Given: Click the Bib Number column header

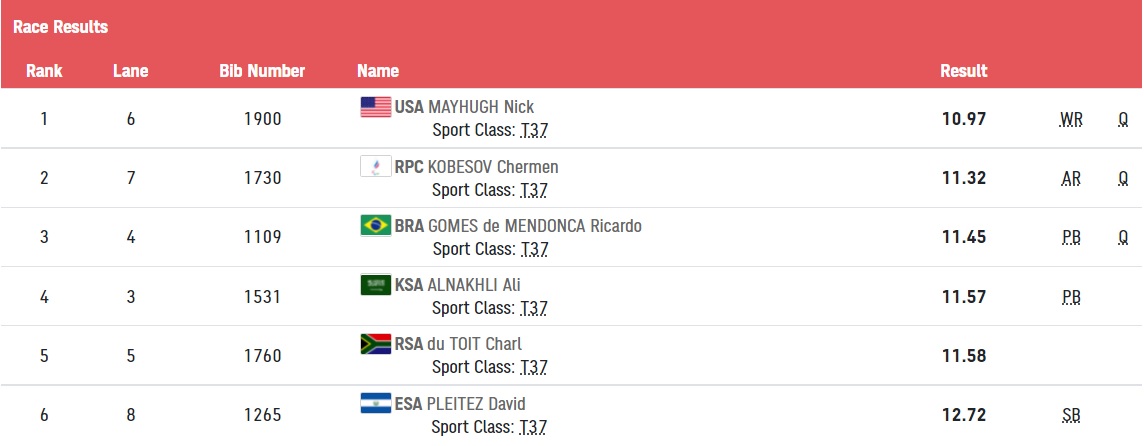Looking at the screenshot, I should 262,71.
